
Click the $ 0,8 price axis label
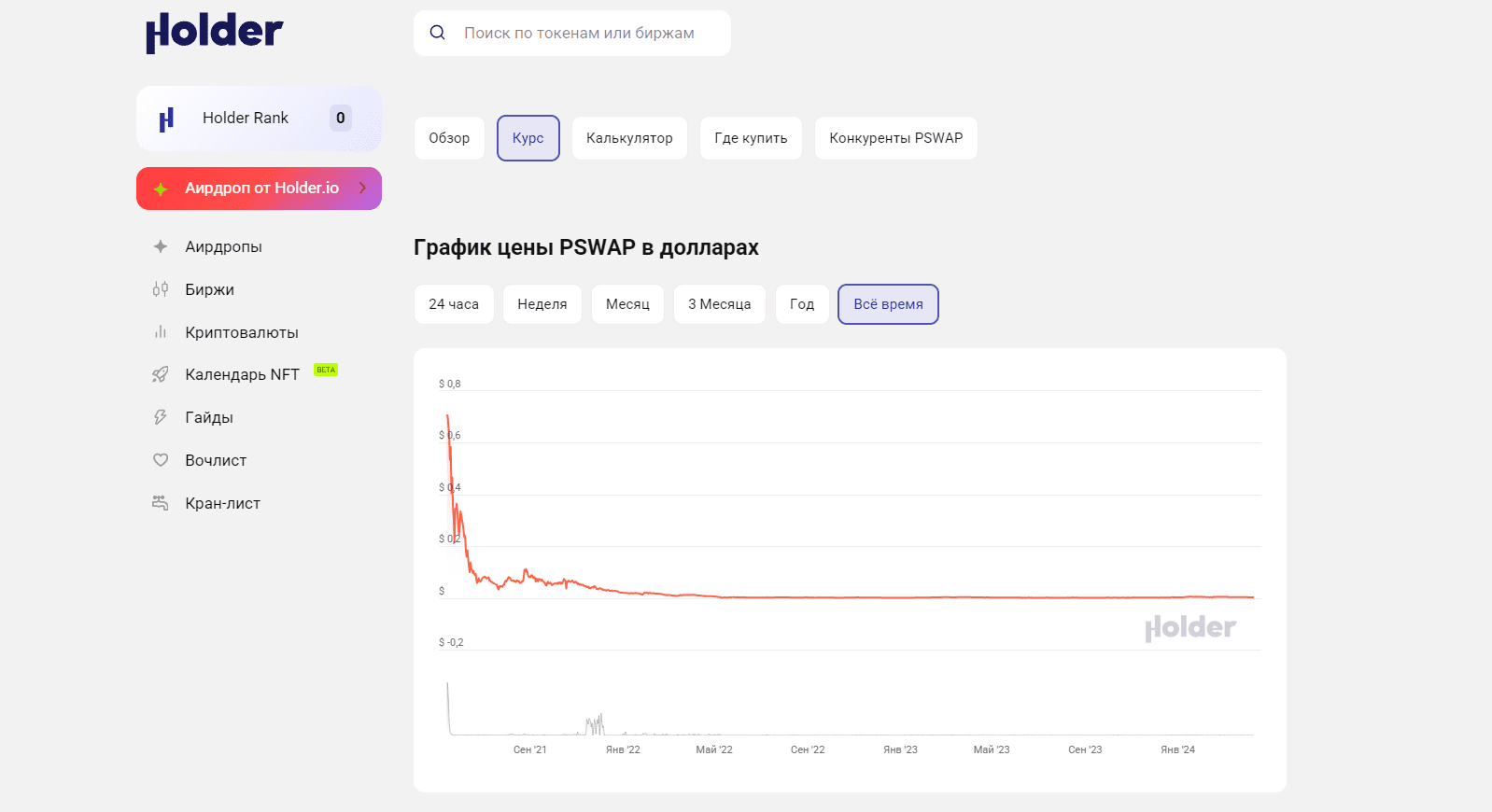pyautogui.click(x=450, y=384)
